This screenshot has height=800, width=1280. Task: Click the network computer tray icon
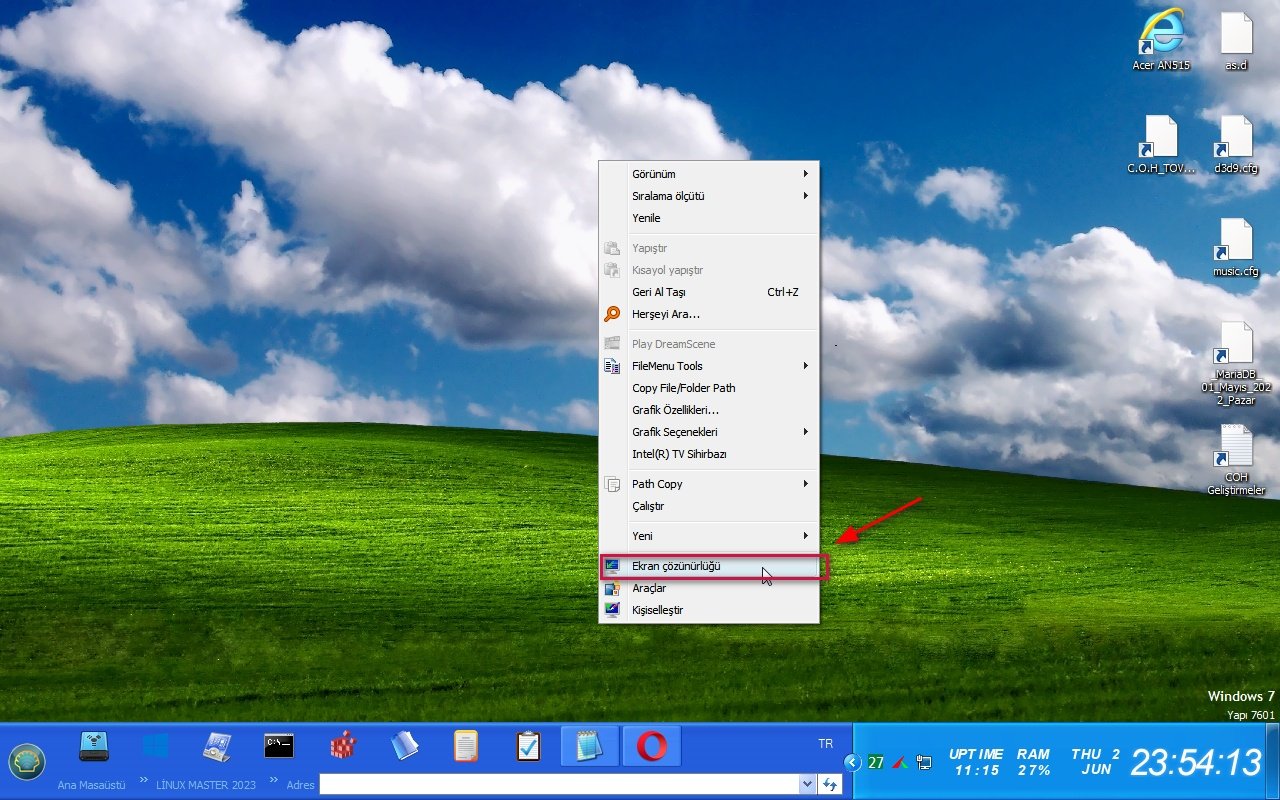coord(924,762)
